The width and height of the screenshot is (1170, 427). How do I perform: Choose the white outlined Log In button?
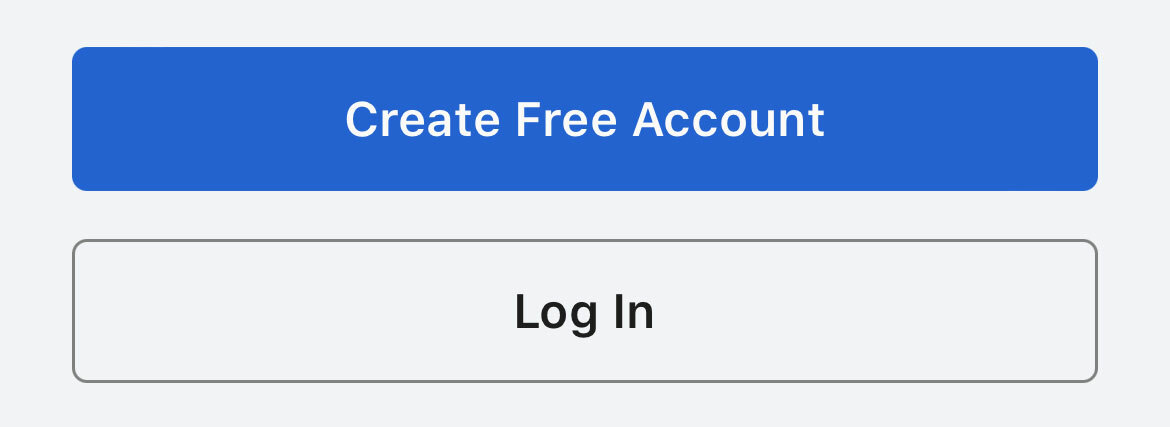point(584,311)
